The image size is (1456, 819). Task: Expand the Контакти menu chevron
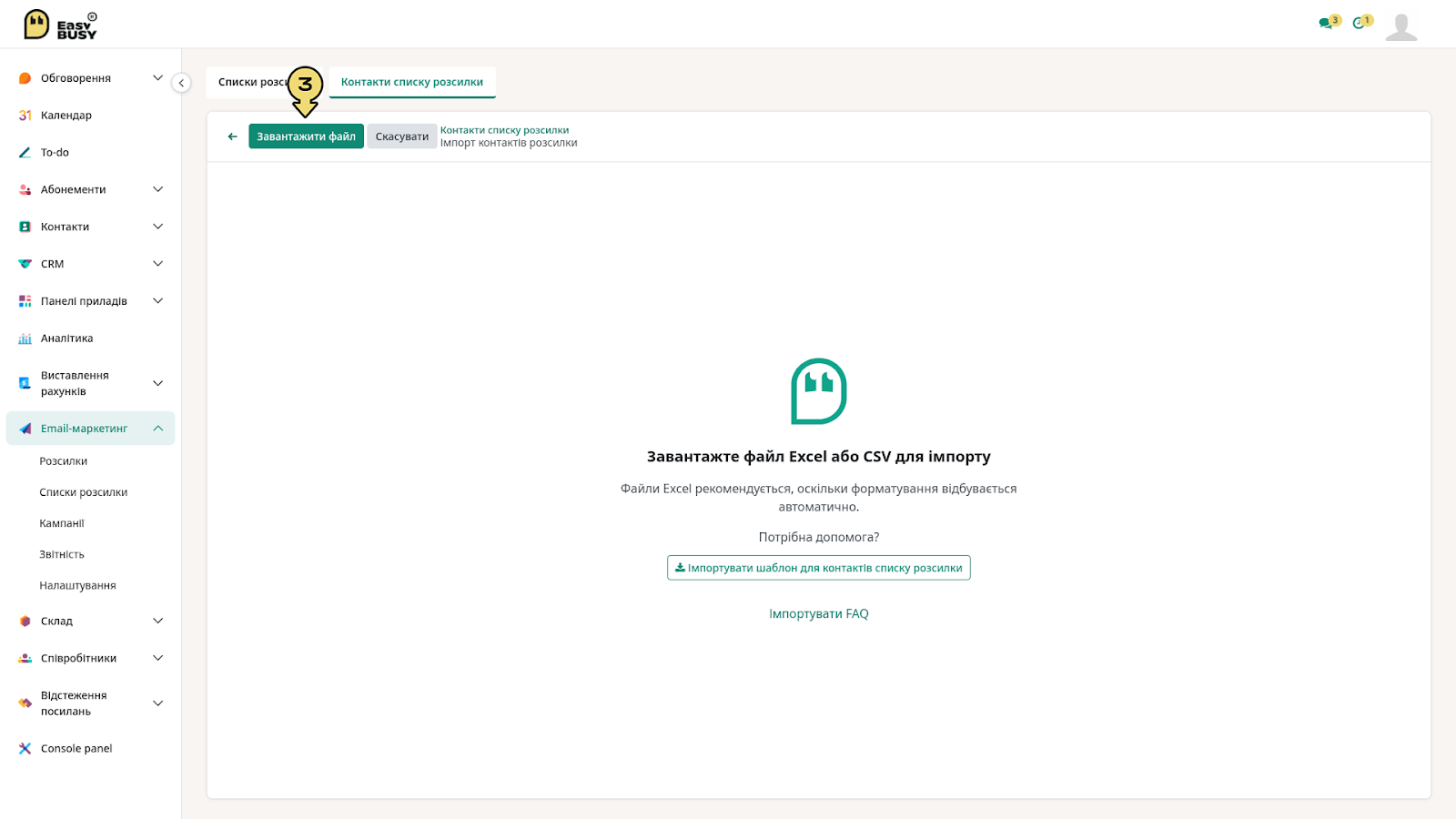click(x=157, y=227)
